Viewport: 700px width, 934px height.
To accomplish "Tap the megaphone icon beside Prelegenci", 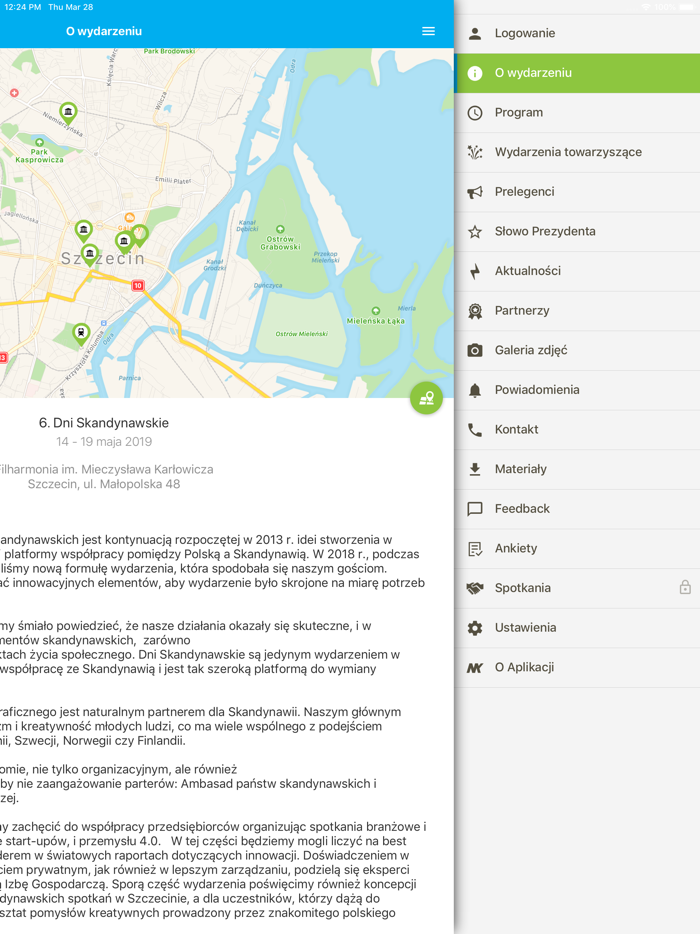I will point(475,192).
